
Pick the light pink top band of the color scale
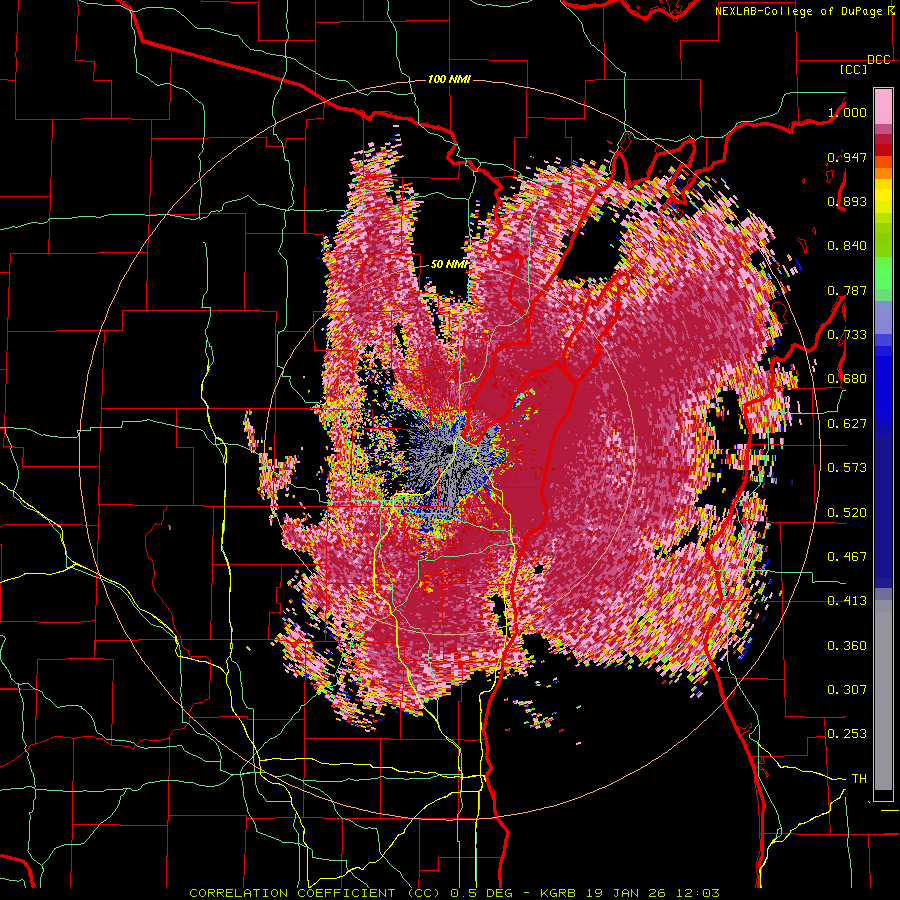pyautogui.click(x=883, y=107)
